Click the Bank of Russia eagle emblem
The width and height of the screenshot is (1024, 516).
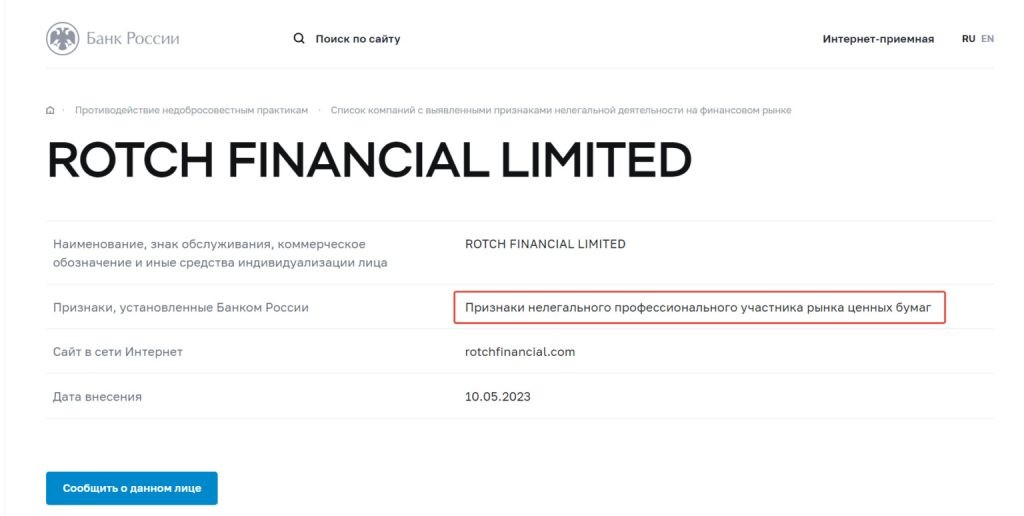click(x=63, y=39)
